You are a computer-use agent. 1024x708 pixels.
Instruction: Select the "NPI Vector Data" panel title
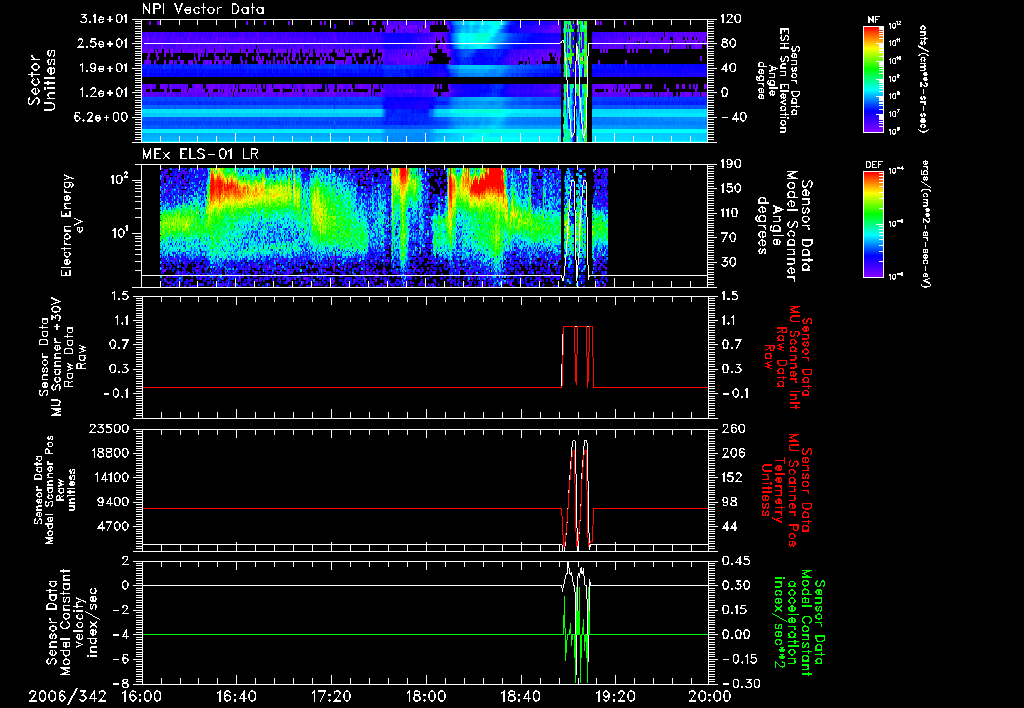(x=203, y=9)
